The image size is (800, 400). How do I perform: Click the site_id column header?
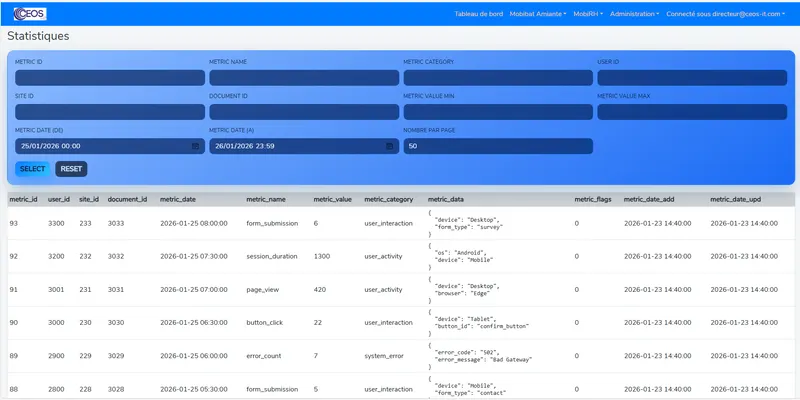(x=89, y=199)
